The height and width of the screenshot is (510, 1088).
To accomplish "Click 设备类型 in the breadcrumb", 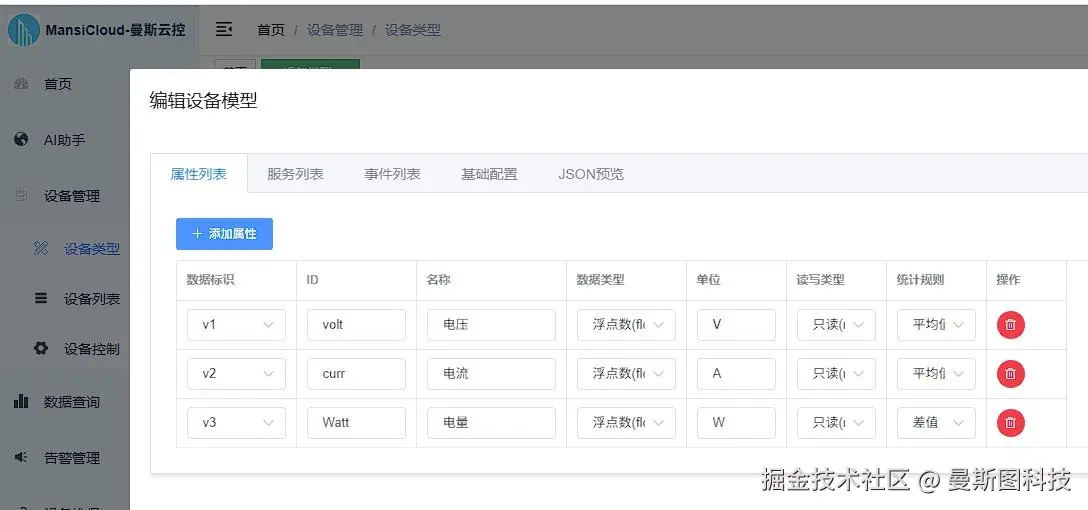I will 412,30.
